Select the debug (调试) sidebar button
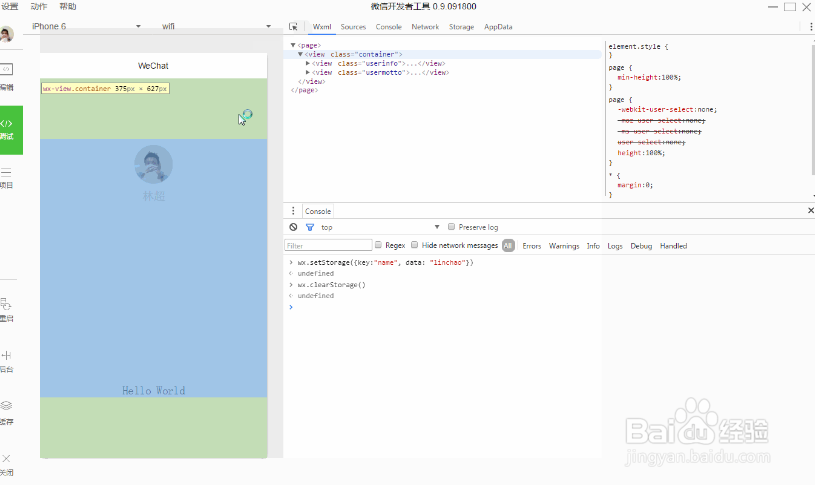Screen dimensions: 815x485 pos(11,130)
